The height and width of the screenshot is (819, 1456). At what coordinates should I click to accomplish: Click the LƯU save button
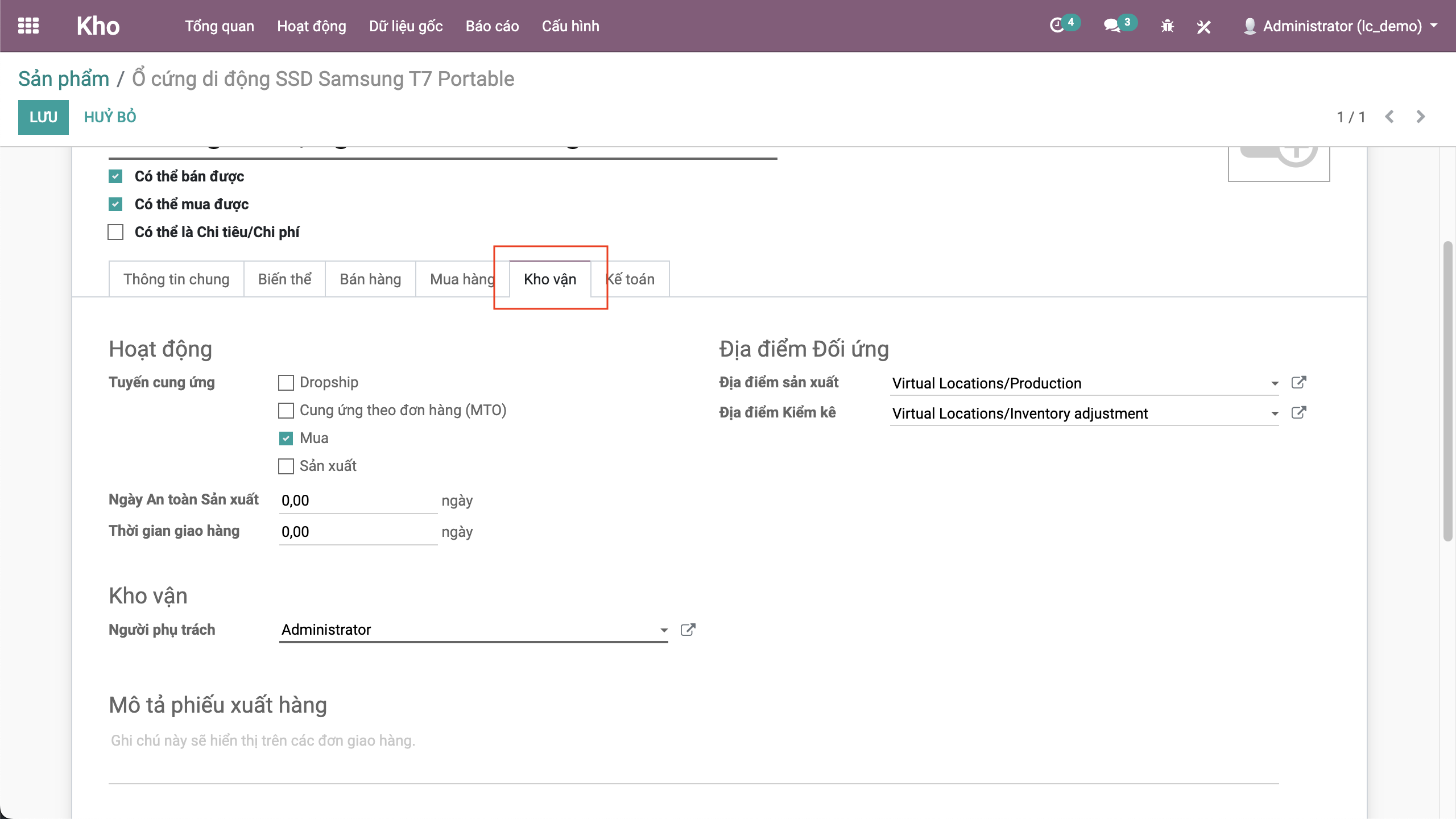click(43, 117)
